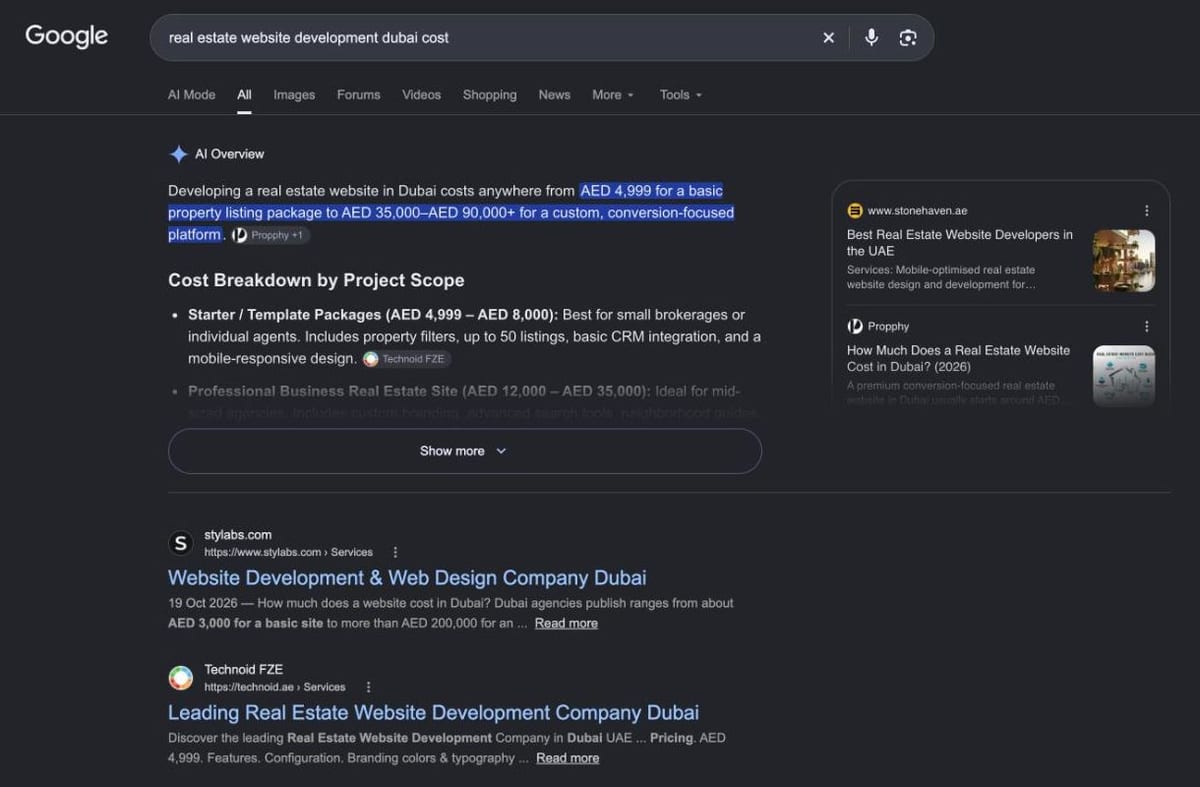Screen dimensions: 1200x787
Task: Open the Propphy +1 source chip
Action: pos(270,235)
